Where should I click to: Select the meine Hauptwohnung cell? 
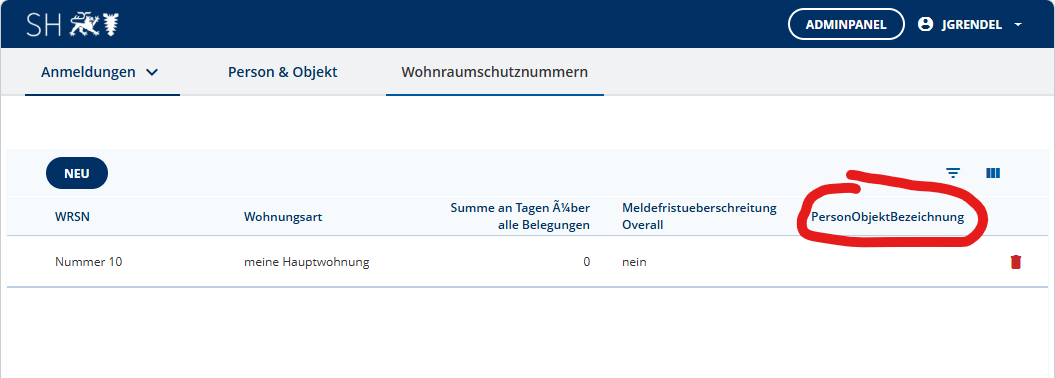(306, 262)
